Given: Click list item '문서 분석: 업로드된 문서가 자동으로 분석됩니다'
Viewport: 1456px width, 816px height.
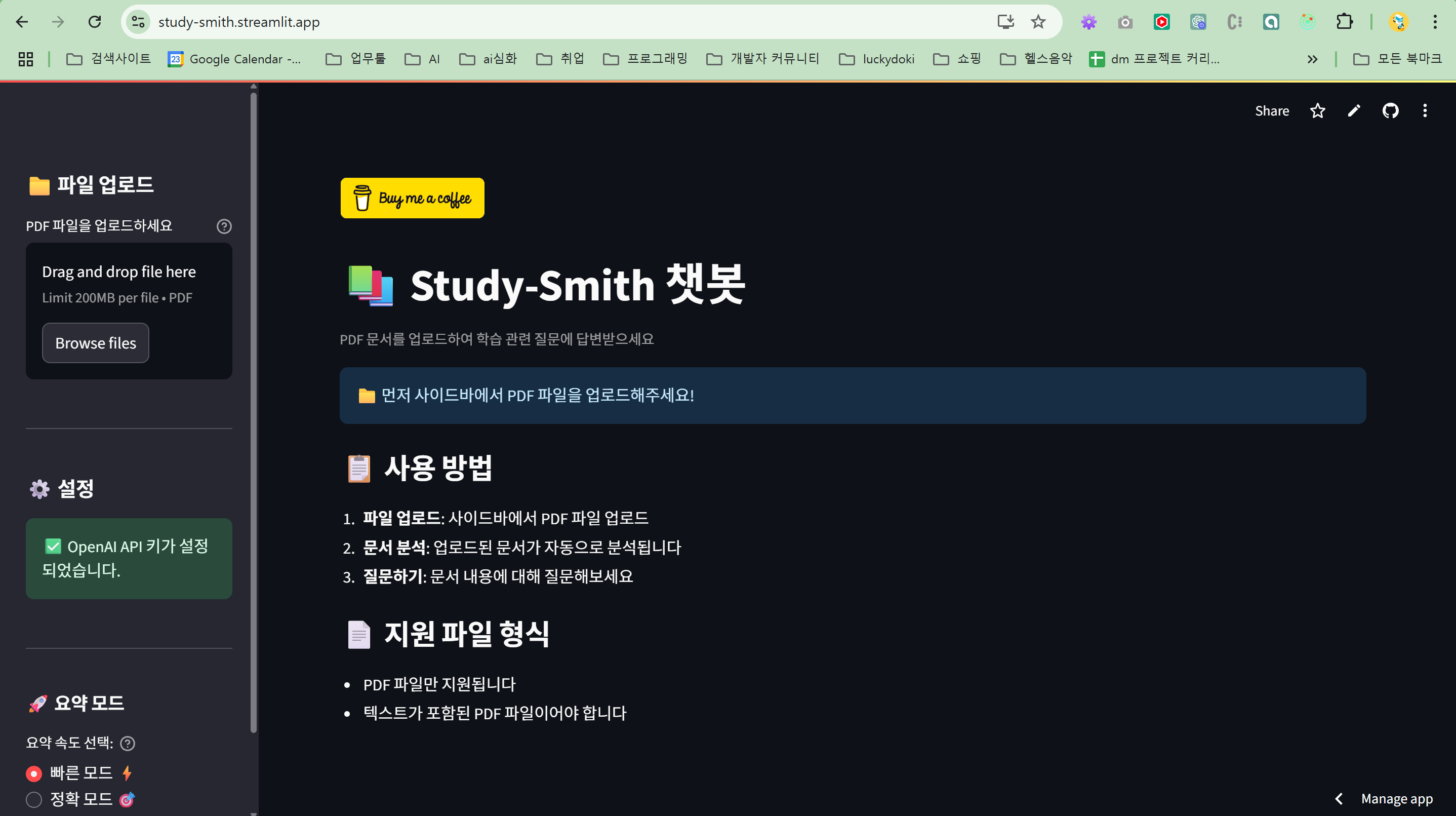Looking at the screenshot, I should (521, 548).
